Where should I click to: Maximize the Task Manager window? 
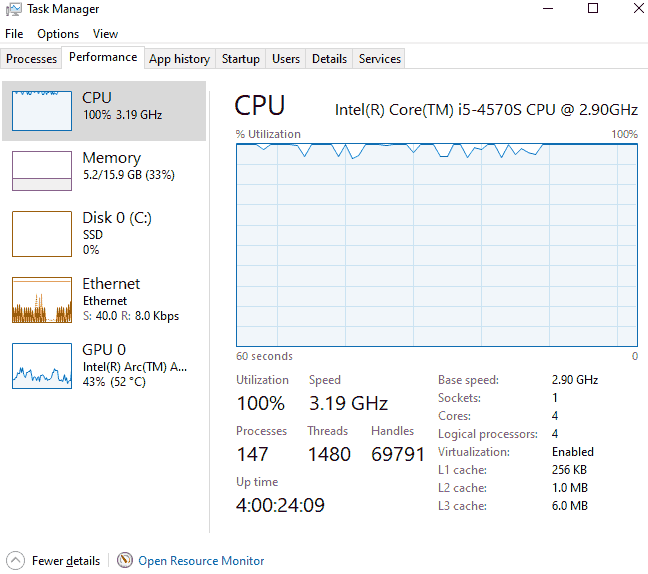pos(593,8)
